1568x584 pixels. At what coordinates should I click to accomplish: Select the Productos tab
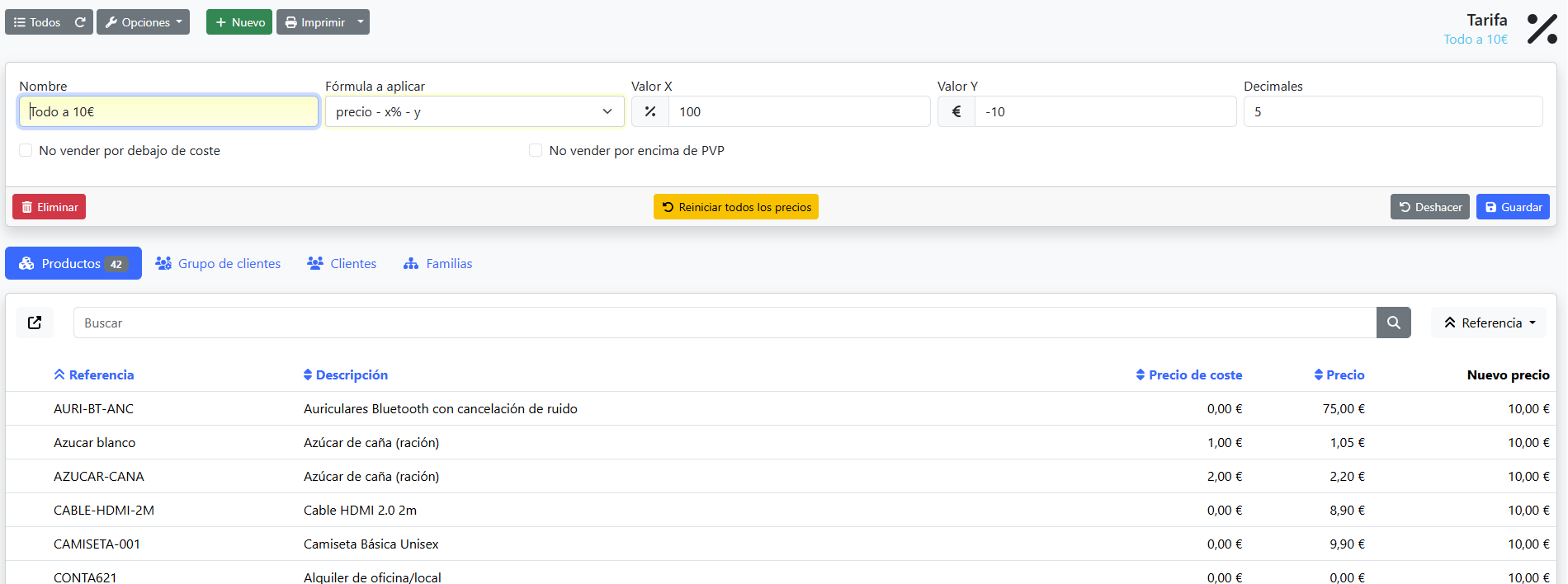(x=73, y=263)
